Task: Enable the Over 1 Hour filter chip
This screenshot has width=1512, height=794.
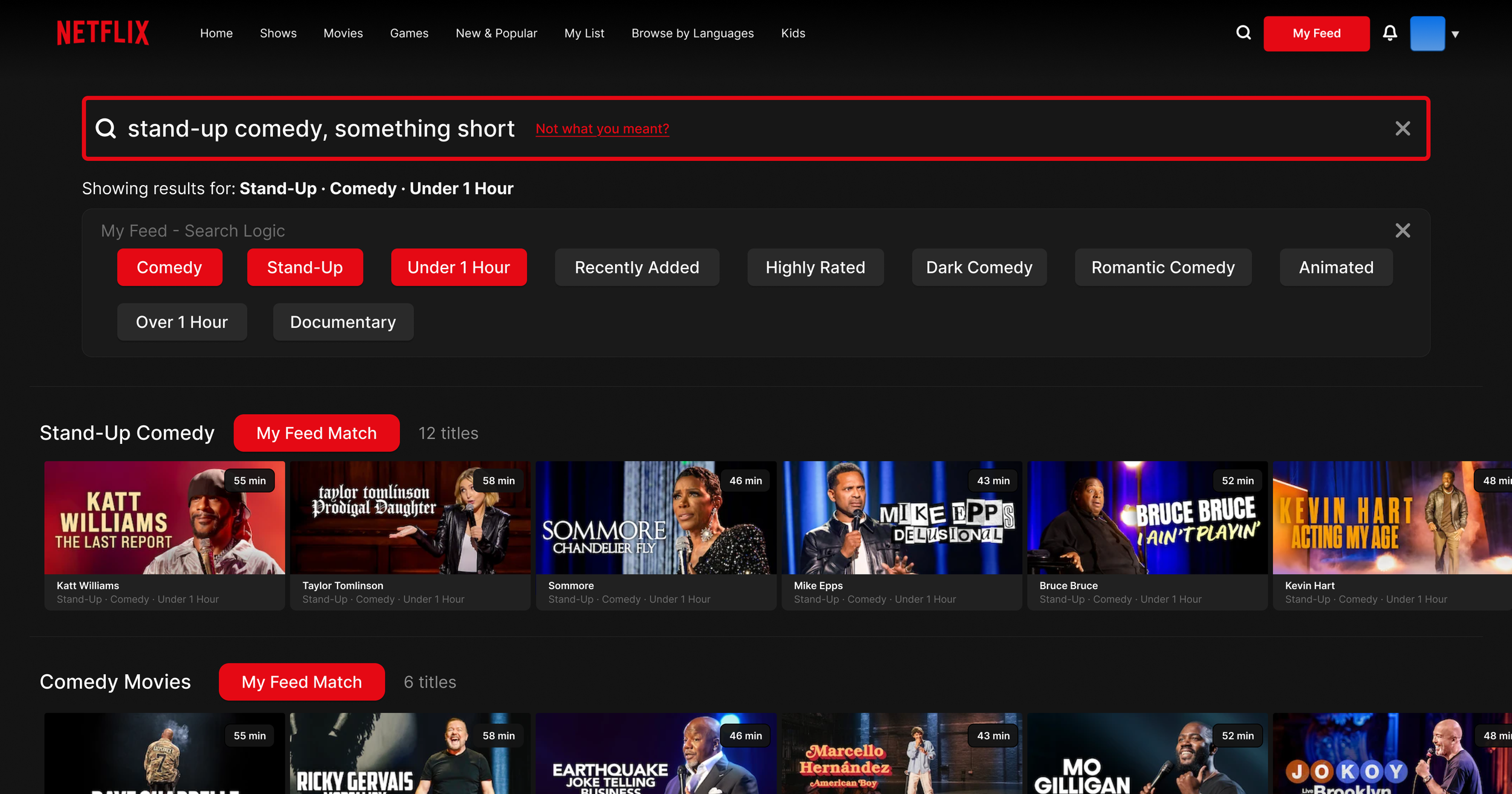Action: pos(182,322)
